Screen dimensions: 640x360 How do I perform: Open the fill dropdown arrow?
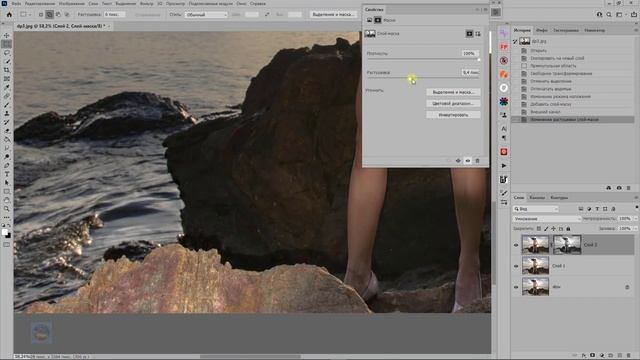pyautogui.click(x=635, y=229)
